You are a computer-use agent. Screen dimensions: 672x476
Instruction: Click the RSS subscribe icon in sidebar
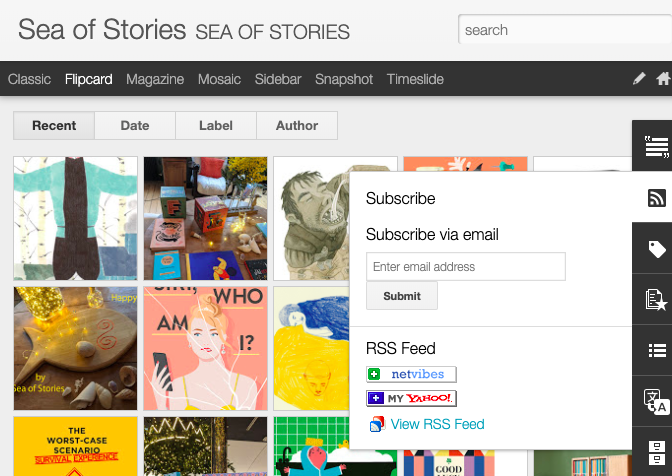coord(655,198)
